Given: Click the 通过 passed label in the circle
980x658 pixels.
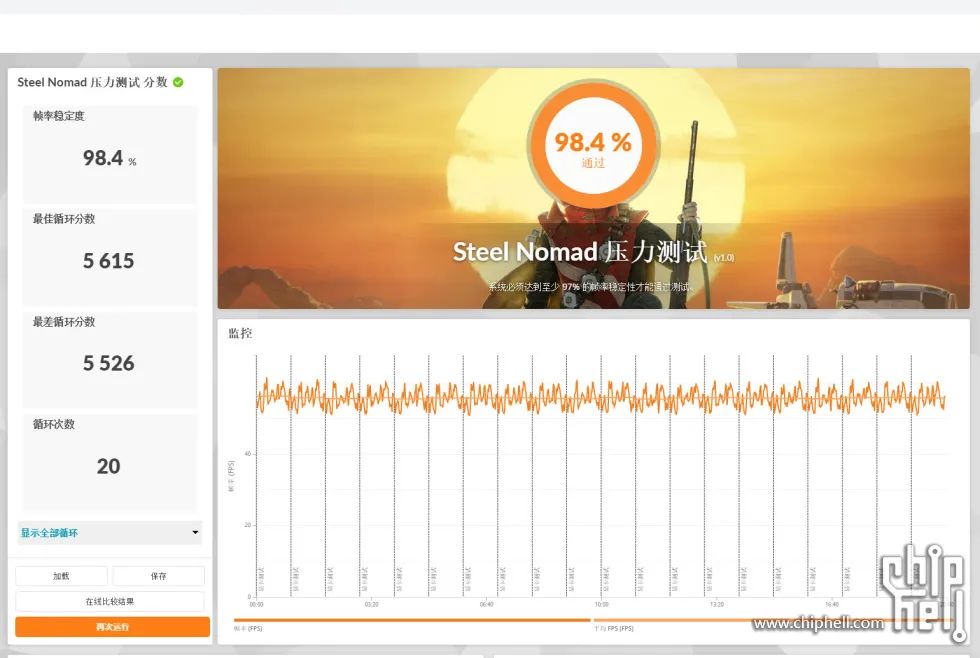Looking at the screenshot, I should (x=593, y=163).
